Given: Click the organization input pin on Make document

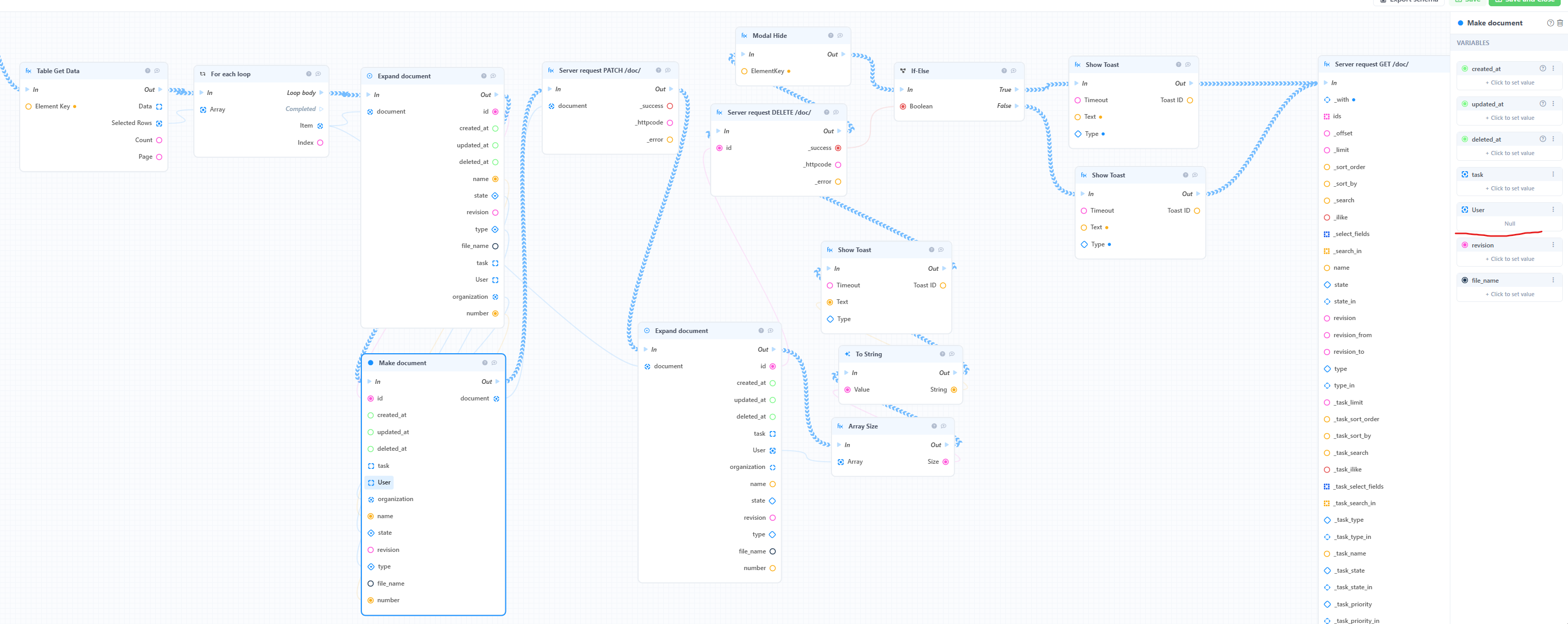Looking at the screenshot, I should pos(371,500).
